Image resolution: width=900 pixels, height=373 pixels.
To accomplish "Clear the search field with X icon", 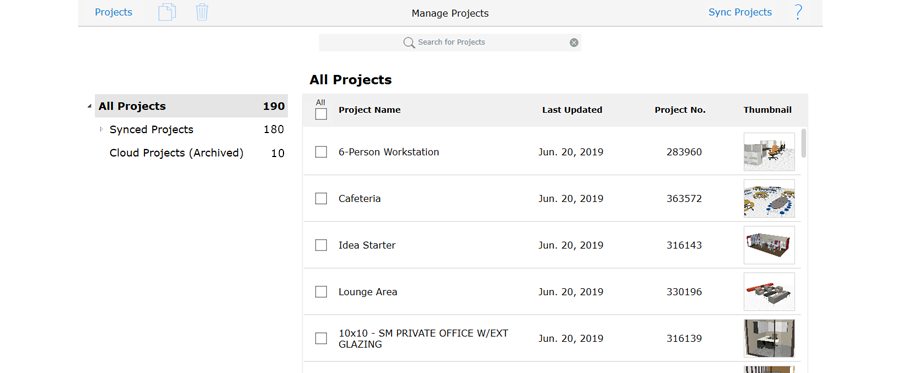I will point(574,42).
